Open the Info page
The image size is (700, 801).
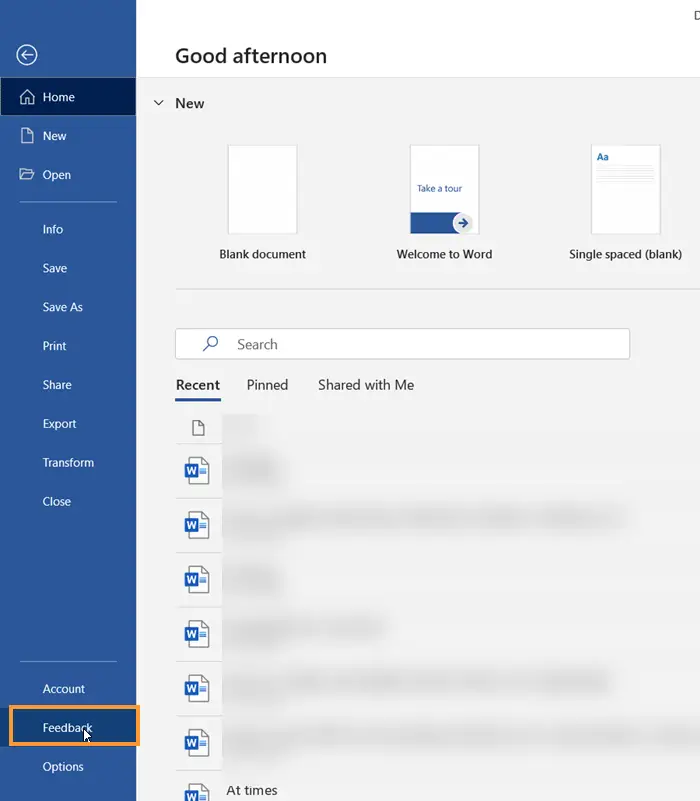(x=68, y=229)
